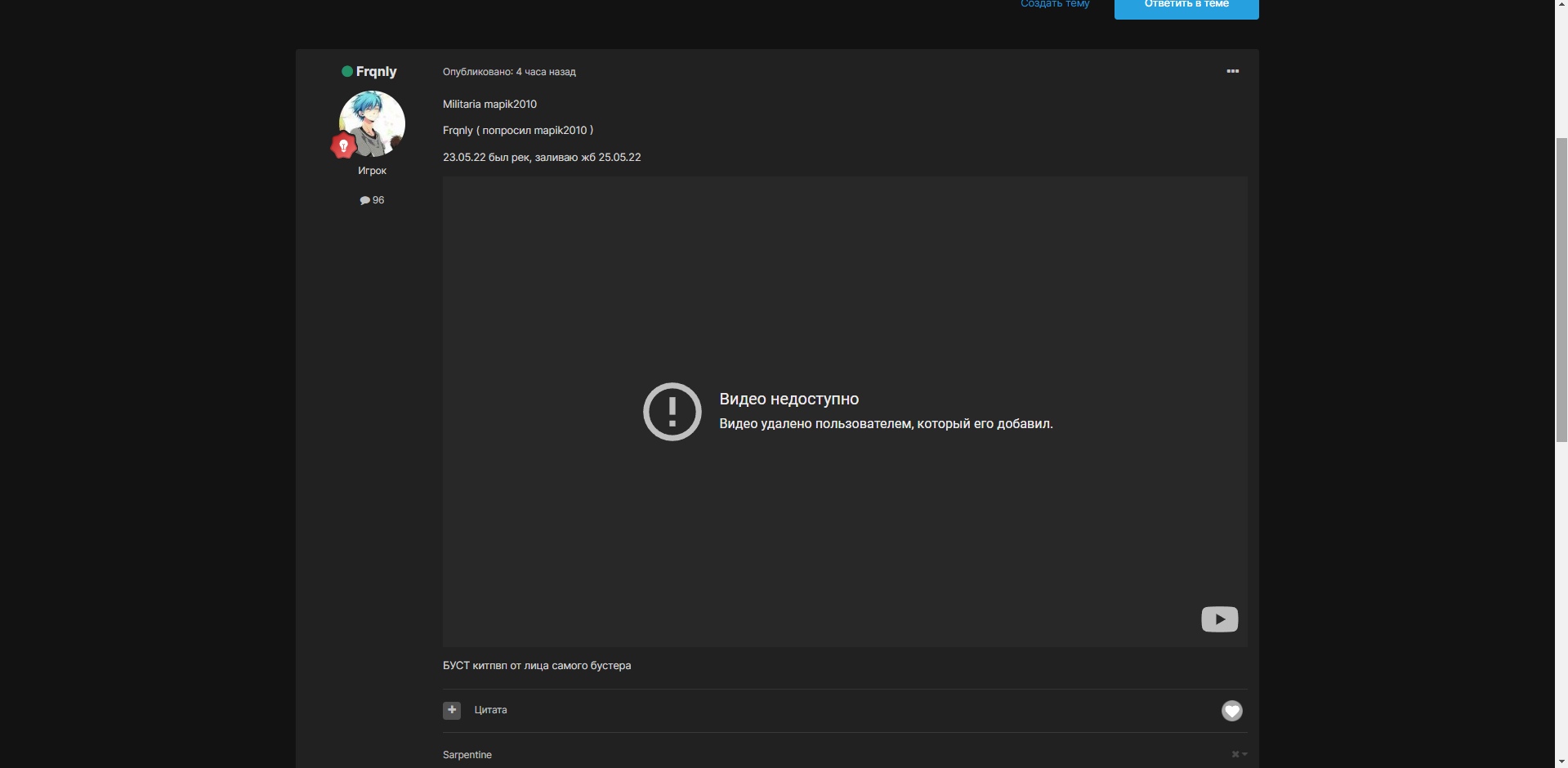Click the red rank badge on the avatar
Viewport: 1568px width, 768px height.
[343, 146]
